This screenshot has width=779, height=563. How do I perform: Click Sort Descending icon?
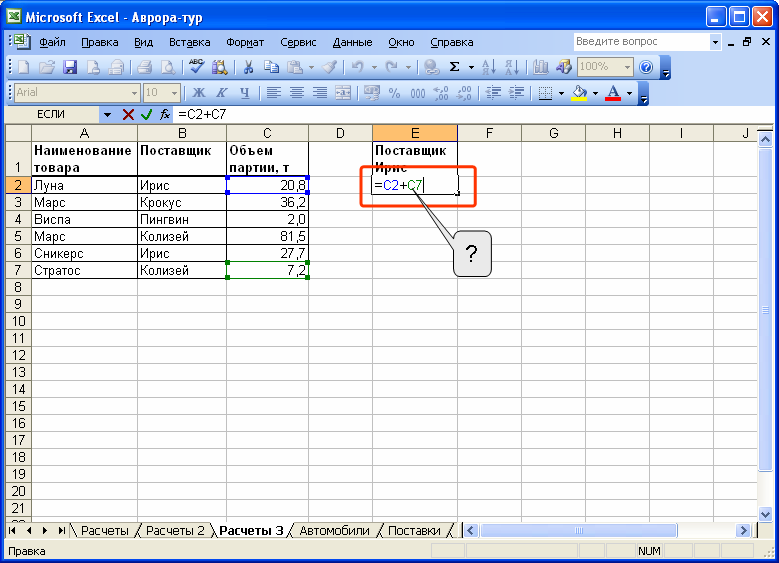(512, 67)
